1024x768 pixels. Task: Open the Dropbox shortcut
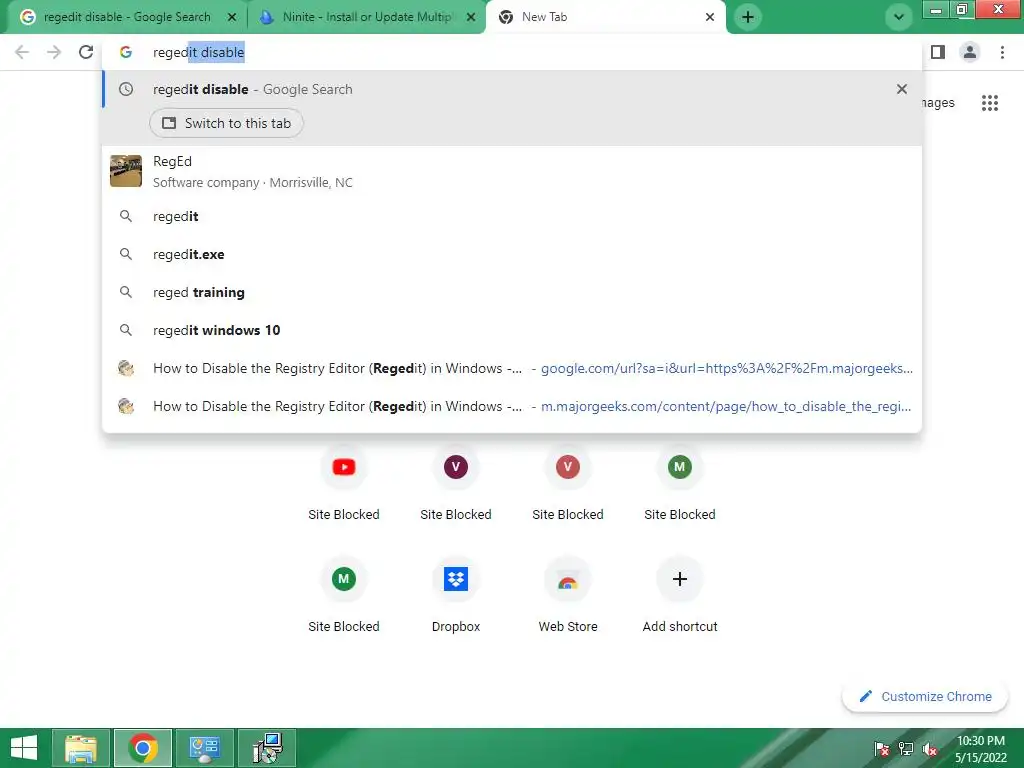point(456,594)
